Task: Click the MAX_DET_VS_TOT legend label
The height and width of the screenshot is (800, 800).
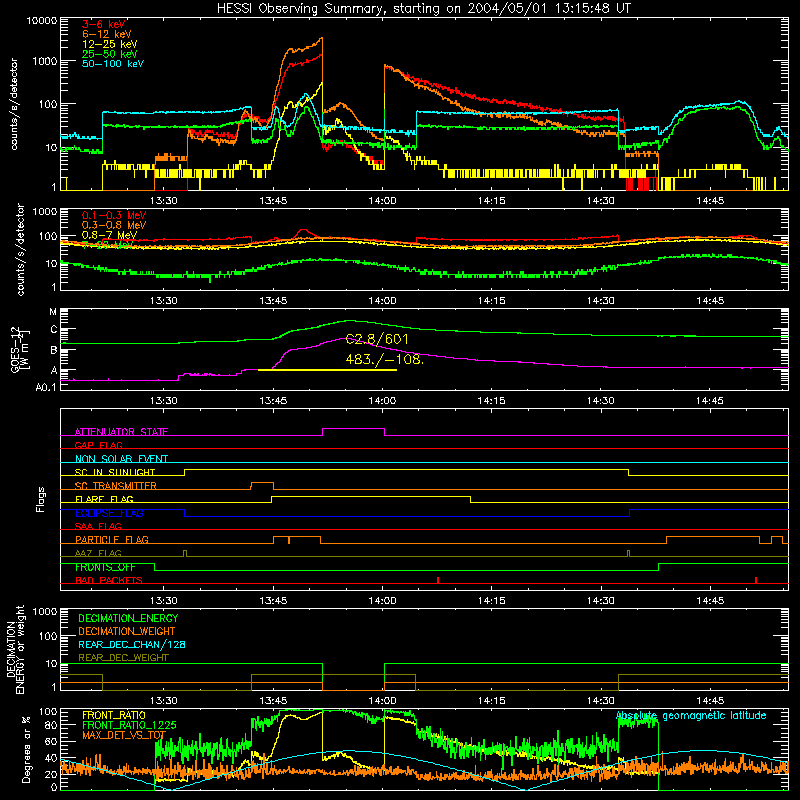Action: tap(124, 735)
